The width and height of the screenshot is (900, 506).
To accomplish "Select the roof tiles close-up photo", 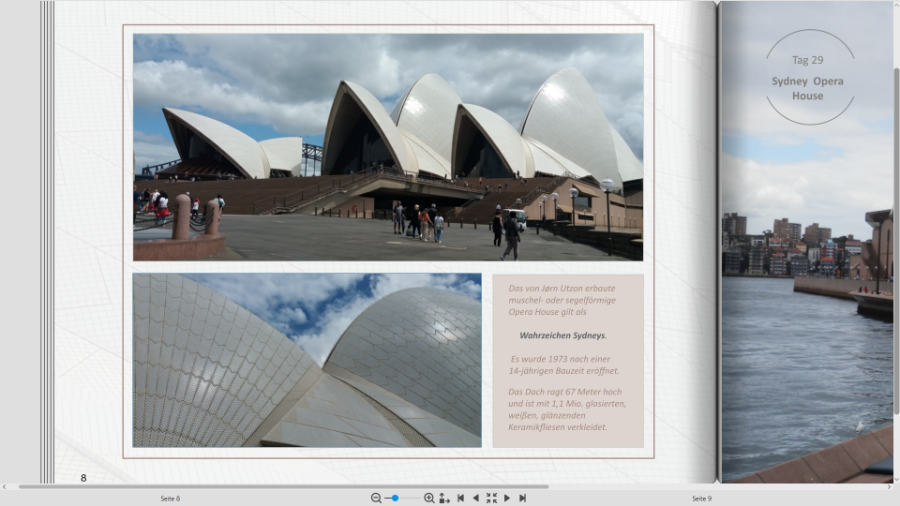I will coord(307,360).
